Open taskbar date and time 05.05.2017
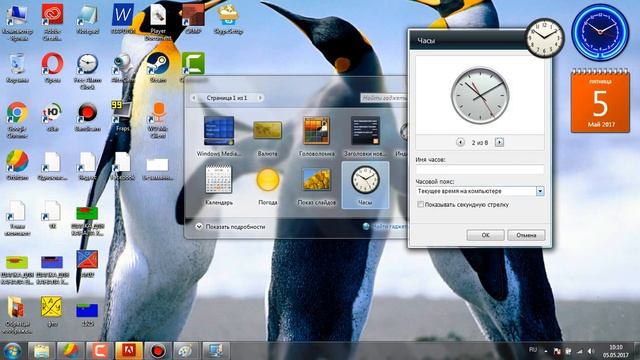 [616, 351]
